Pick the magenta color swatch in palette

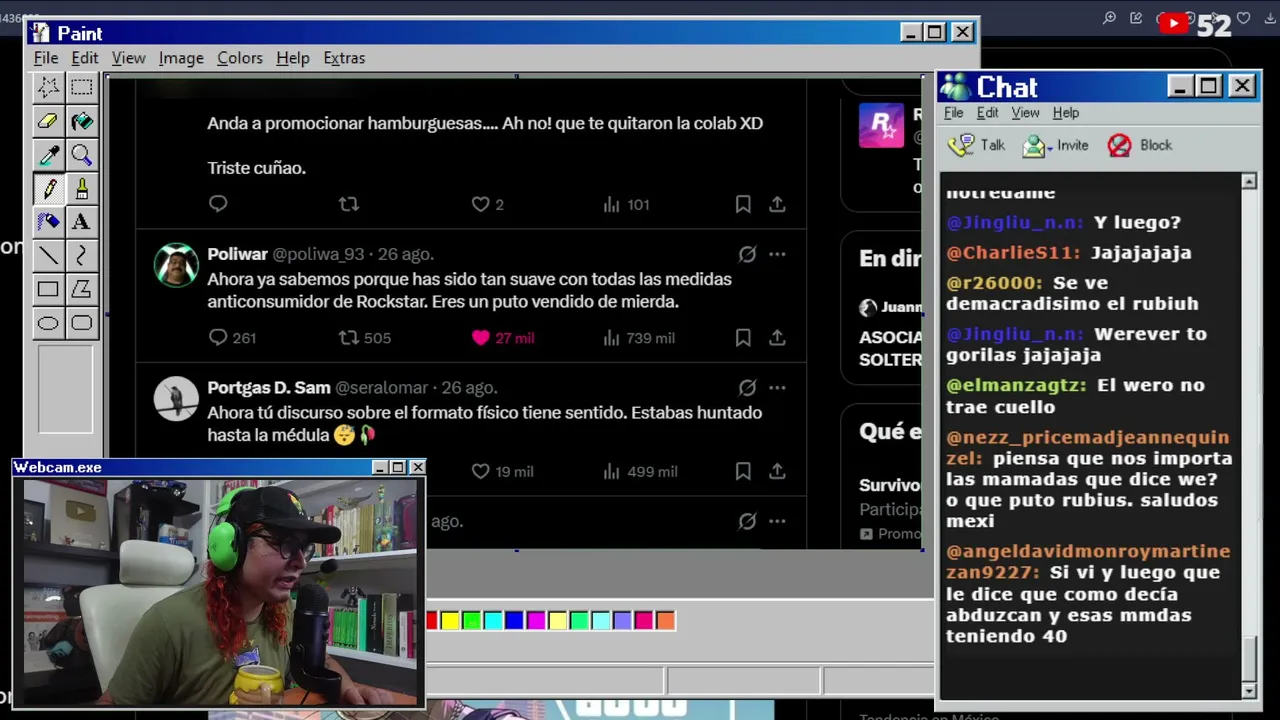coord(536,621)
